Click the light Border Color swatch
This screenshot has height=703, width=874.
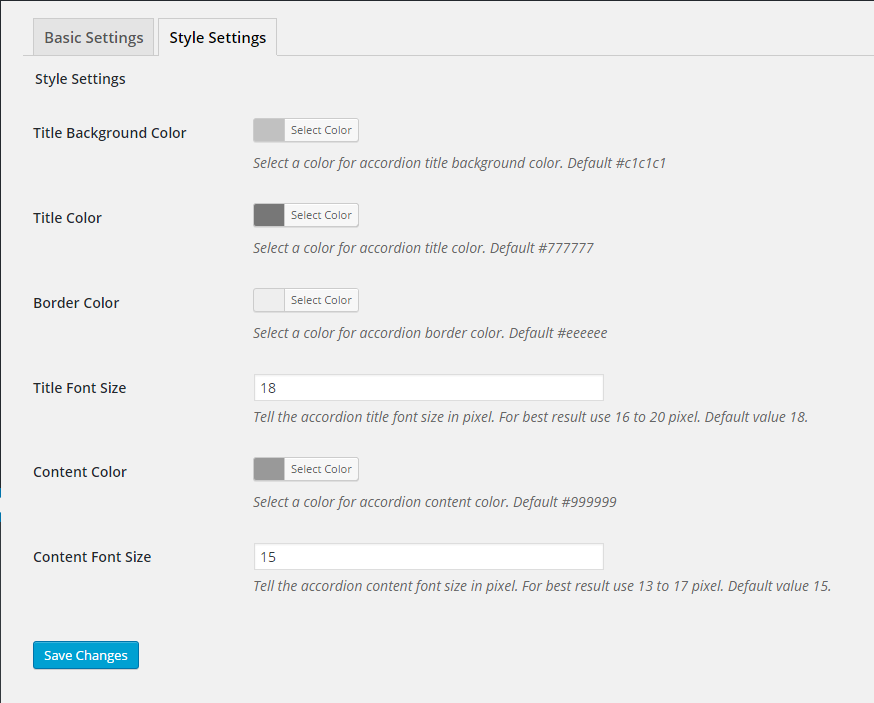click(269, 300)
